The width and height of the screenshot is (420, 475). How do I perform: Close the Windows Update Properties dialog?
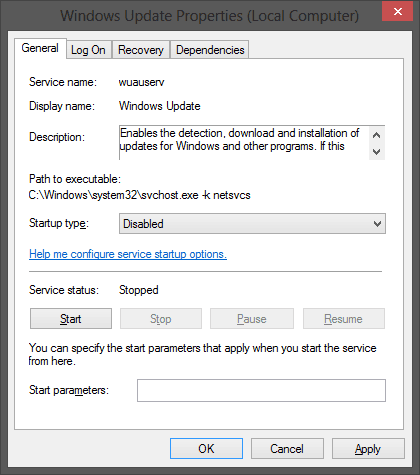point(397,12)
